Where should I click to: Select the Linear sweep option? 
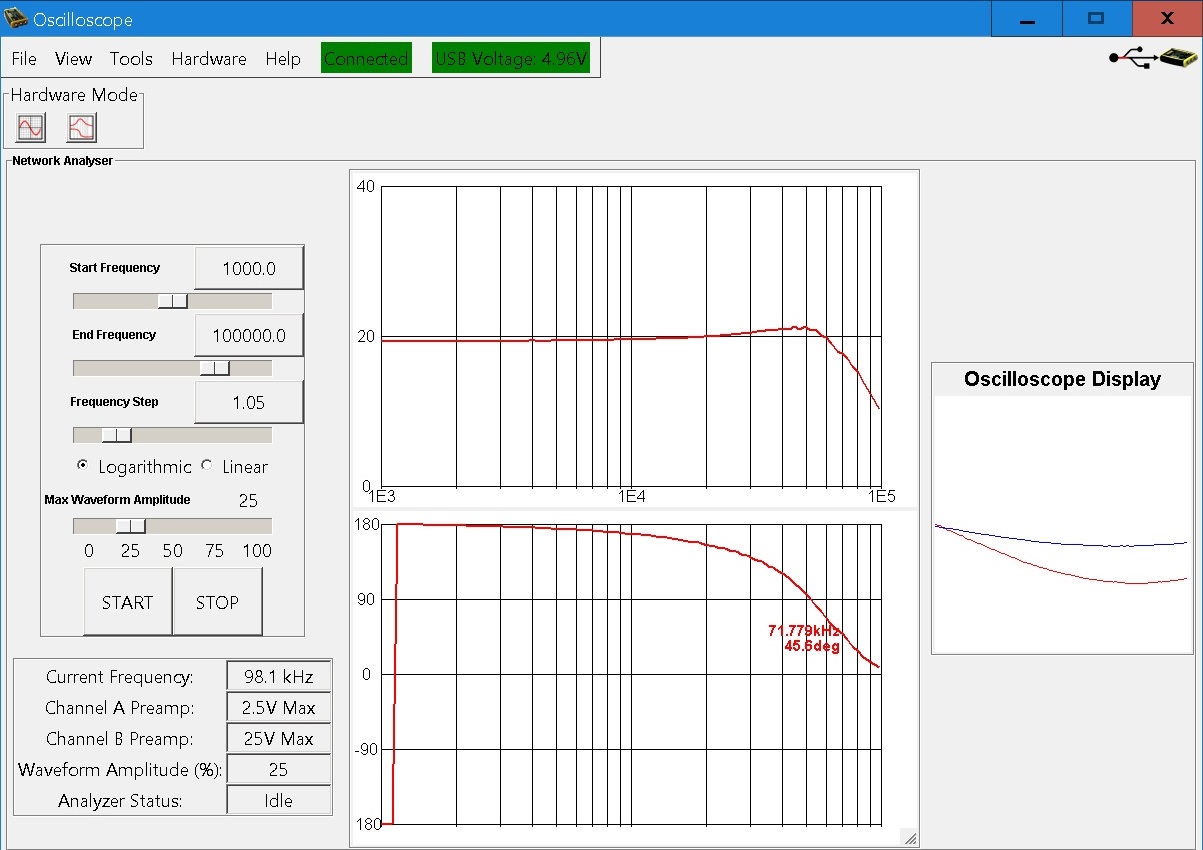click(x=208, y=466)
